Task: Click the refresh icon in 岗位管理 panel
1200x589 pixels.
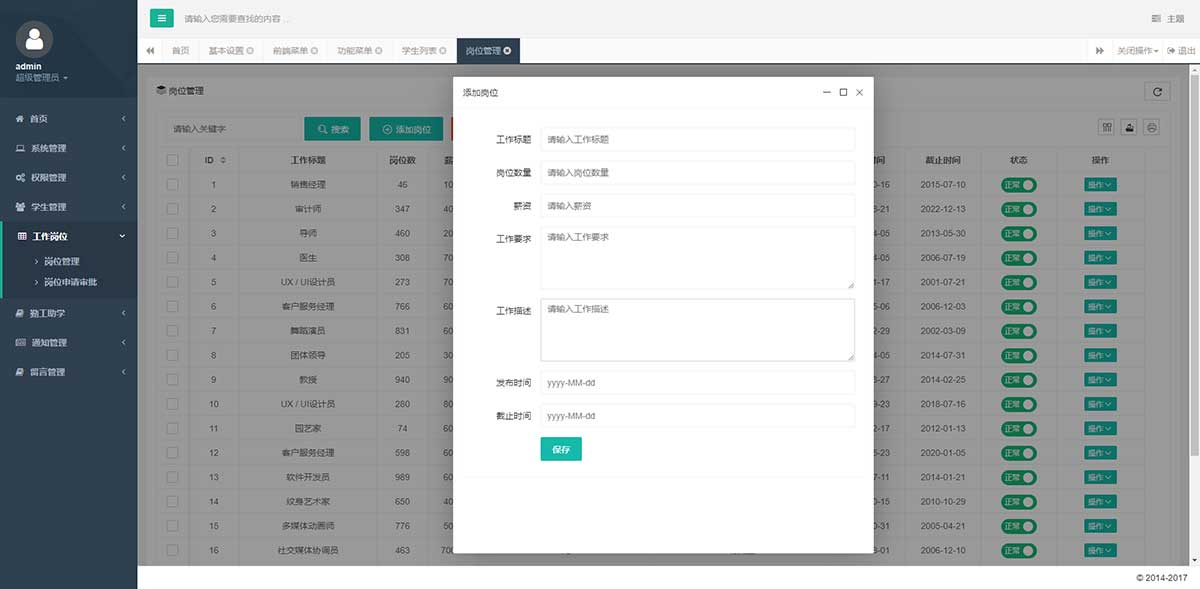Action: 1157,91
